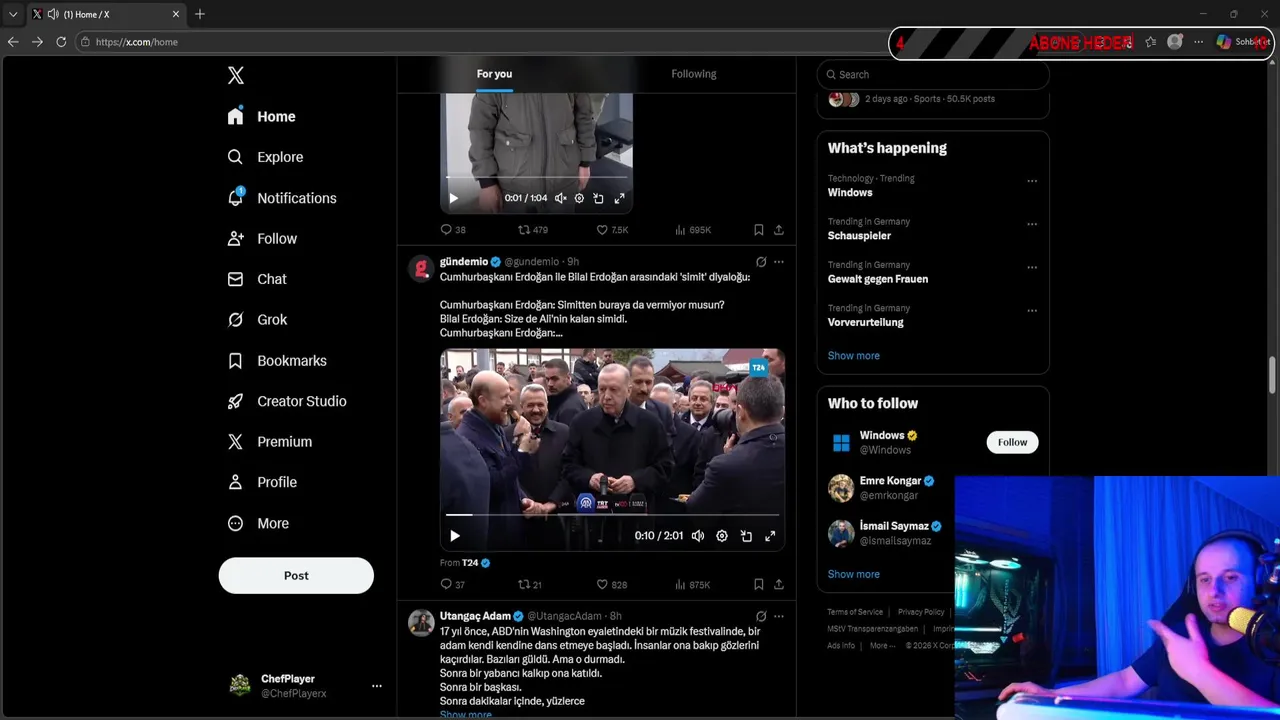
Task: Open more options on Utangaç Adam post
Action: [779, 616]
